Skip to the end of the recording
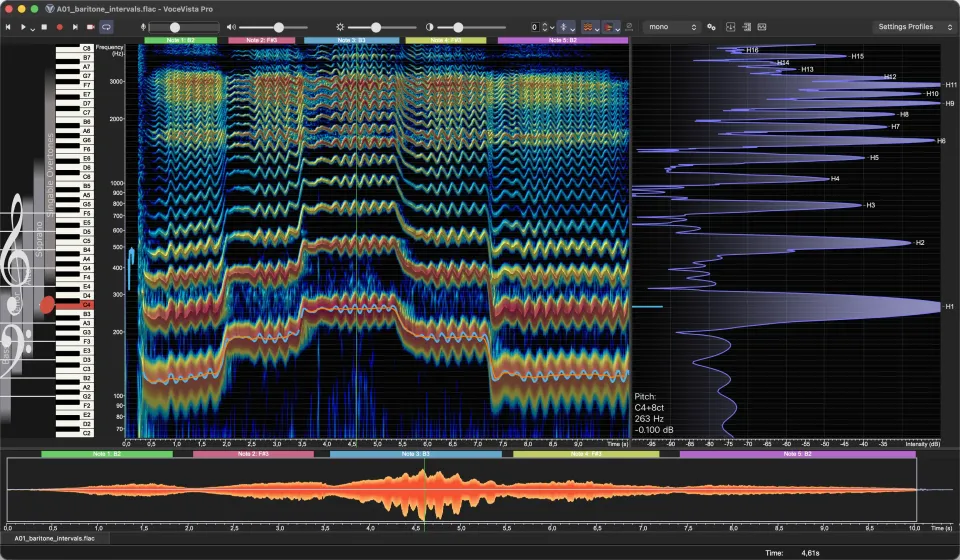 75,27
